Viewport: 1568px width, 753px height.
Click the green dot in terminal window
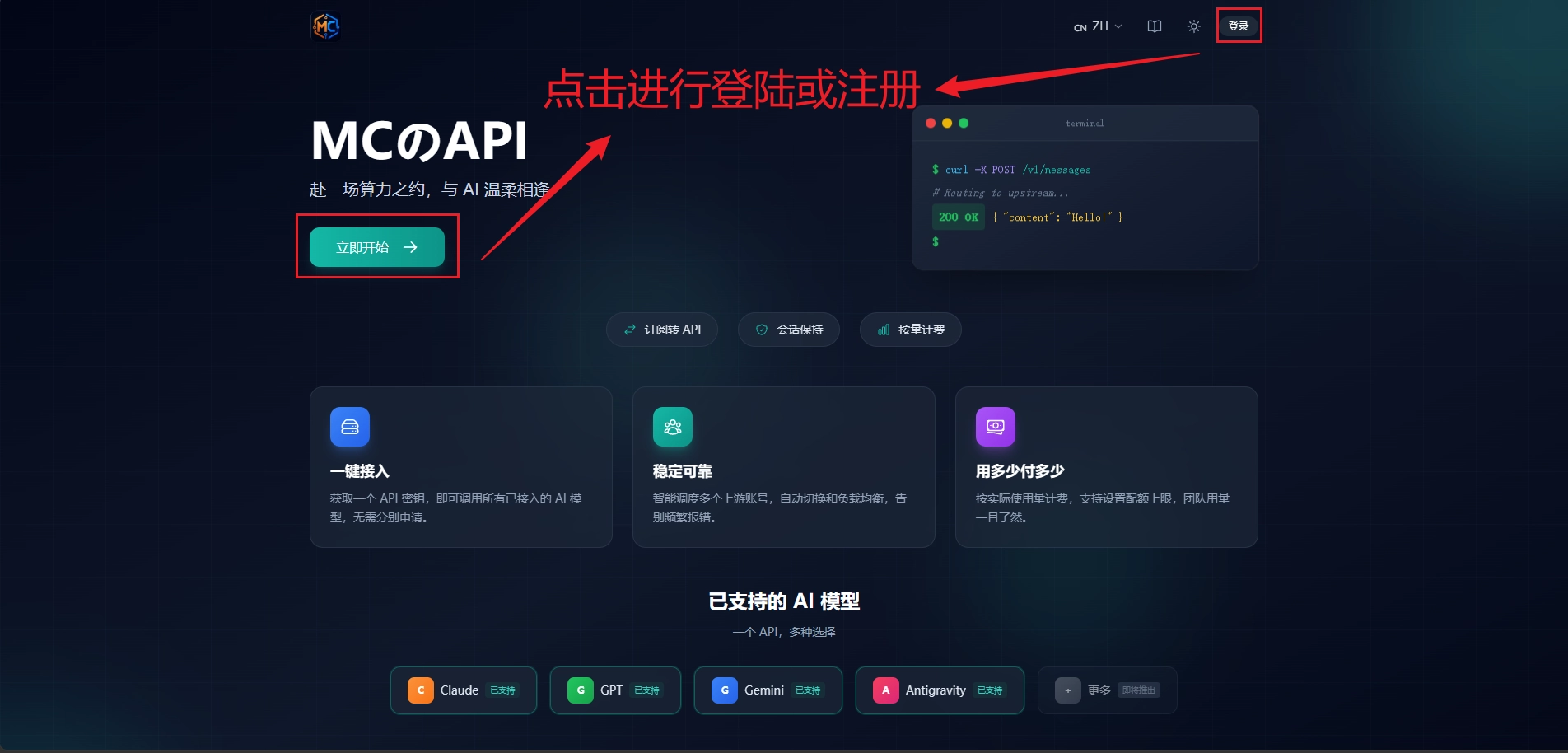click(964, 123)
